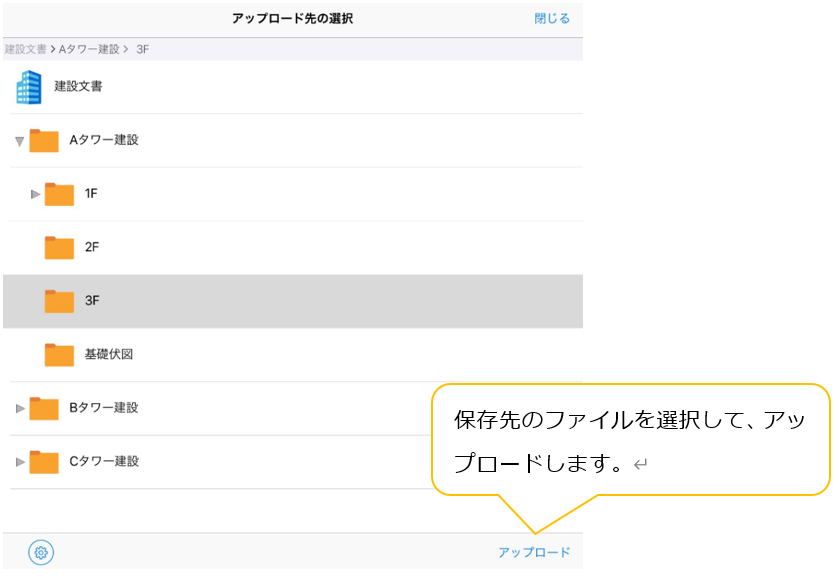Click the Bタワー建設 folder icon
This screenshot has height=576, width=839.
point(44,408)
